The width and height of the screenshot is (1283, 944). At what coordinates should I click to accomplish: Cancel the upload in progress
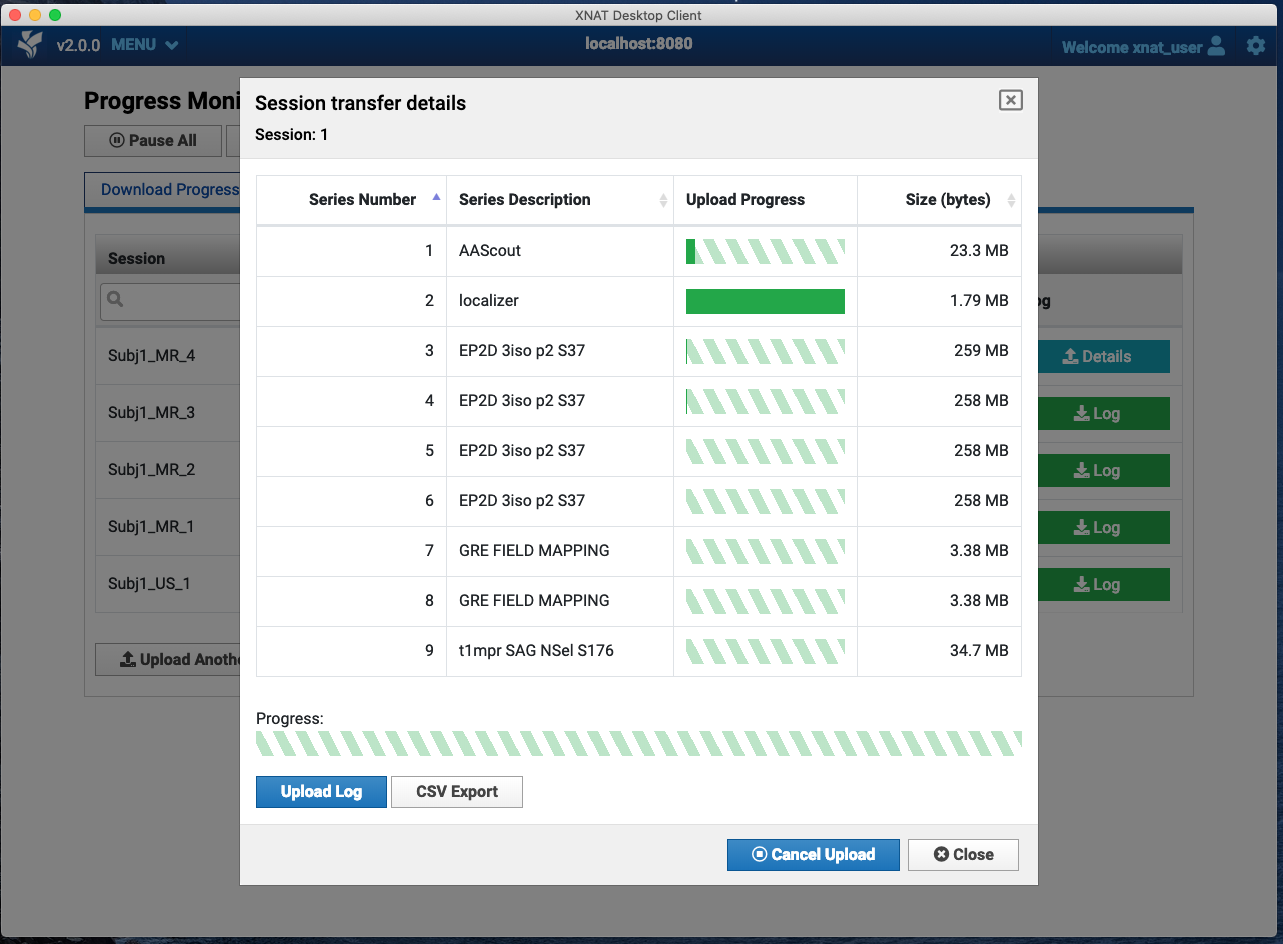pos(813,855)
